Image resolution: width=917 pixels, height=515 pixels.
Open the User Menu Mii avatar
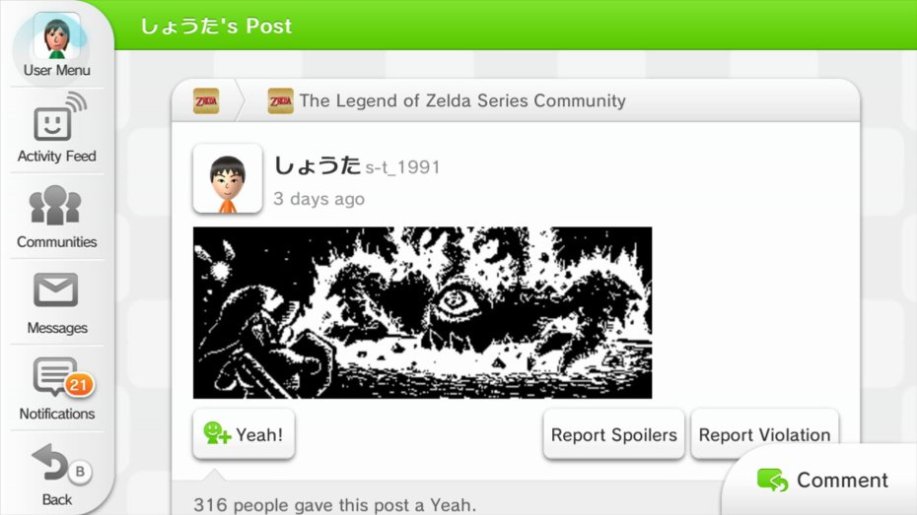pos(57,36)
